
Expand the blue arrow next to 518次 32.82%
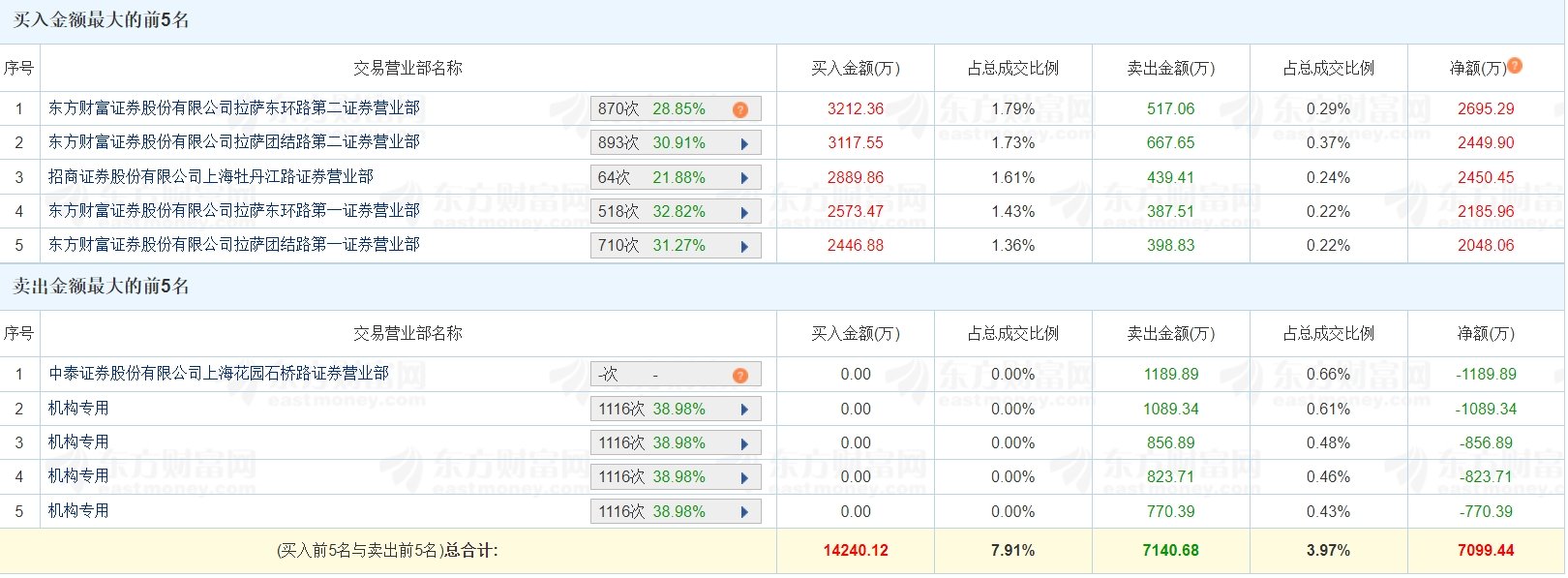[x=744, y=213]
